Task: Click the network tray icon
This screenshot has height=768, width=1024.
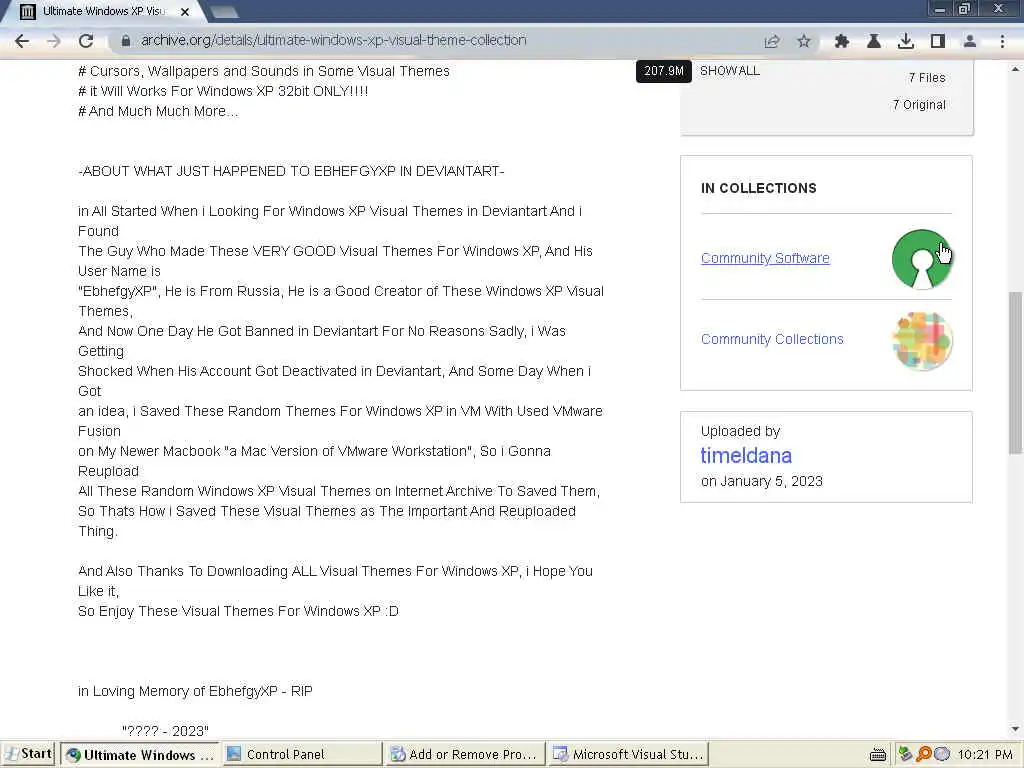Action: click(904, 754)
